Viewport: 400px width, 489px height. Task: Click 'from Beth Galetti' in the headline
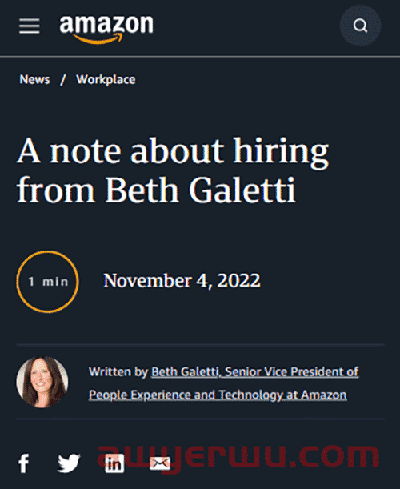[x=156, y=190]
